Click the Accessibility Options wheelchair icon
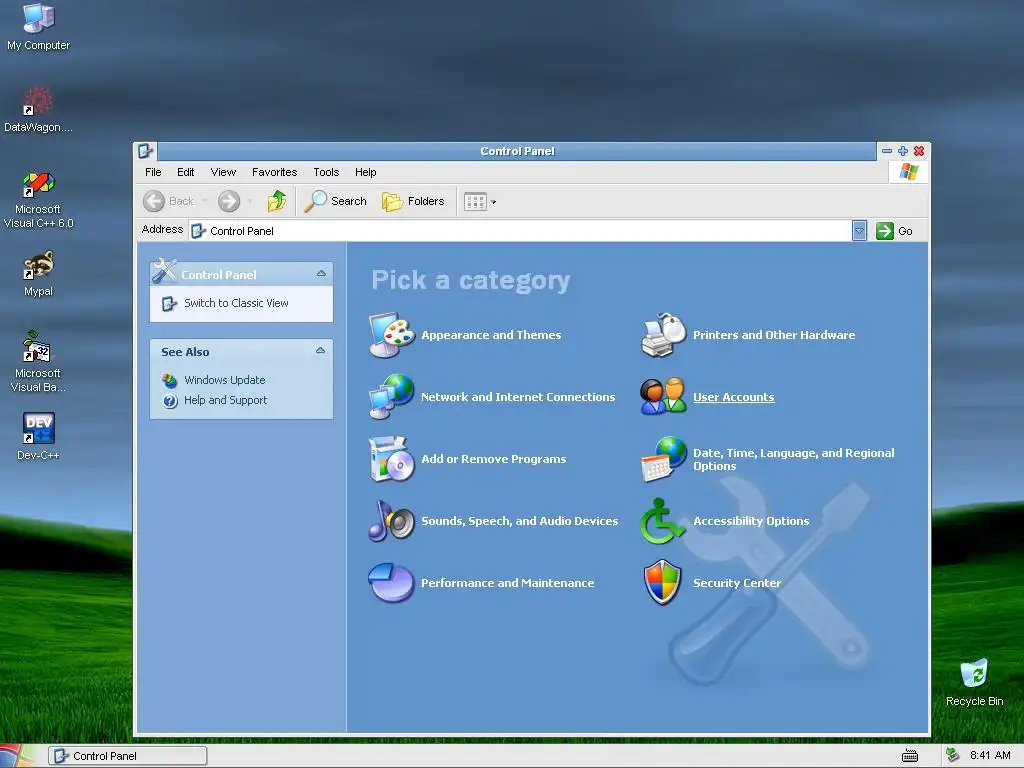 (x=662, y=520)
